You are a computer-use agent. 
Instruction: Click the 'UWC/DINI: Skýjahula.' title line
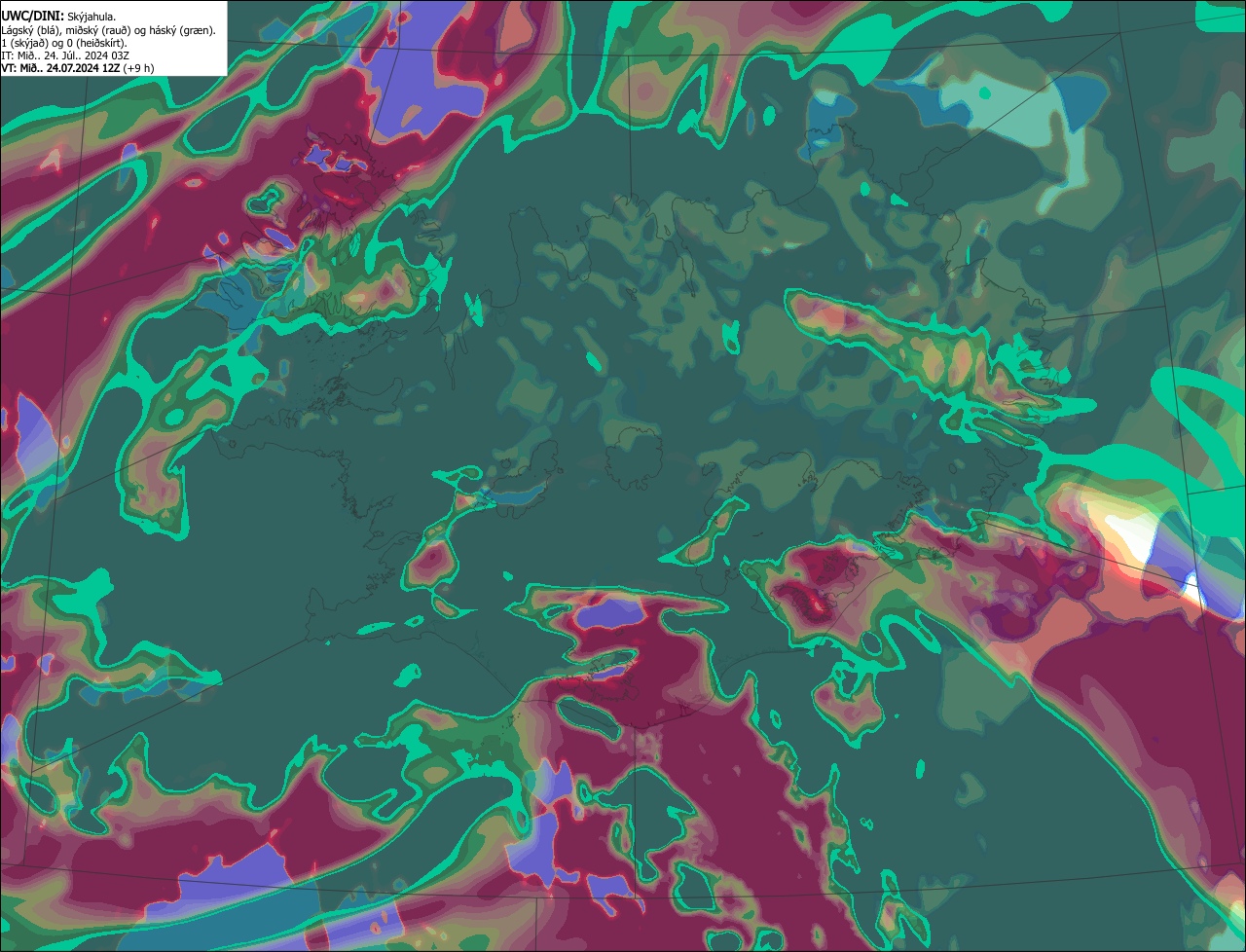click(x=58, y=17)
